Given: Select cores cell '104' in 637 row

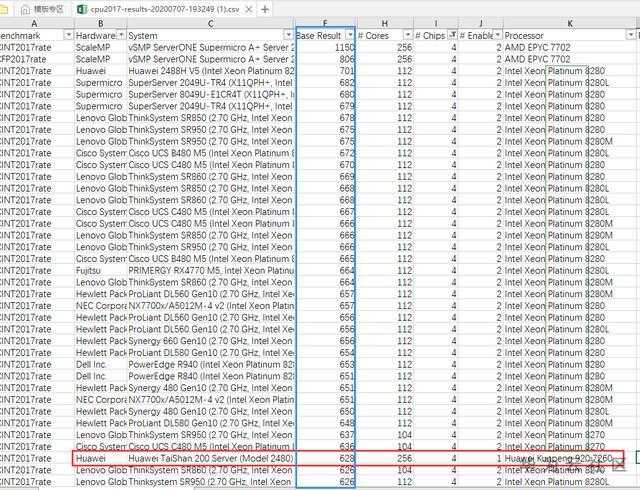Looking at the screenshot, I should point(385,435).
